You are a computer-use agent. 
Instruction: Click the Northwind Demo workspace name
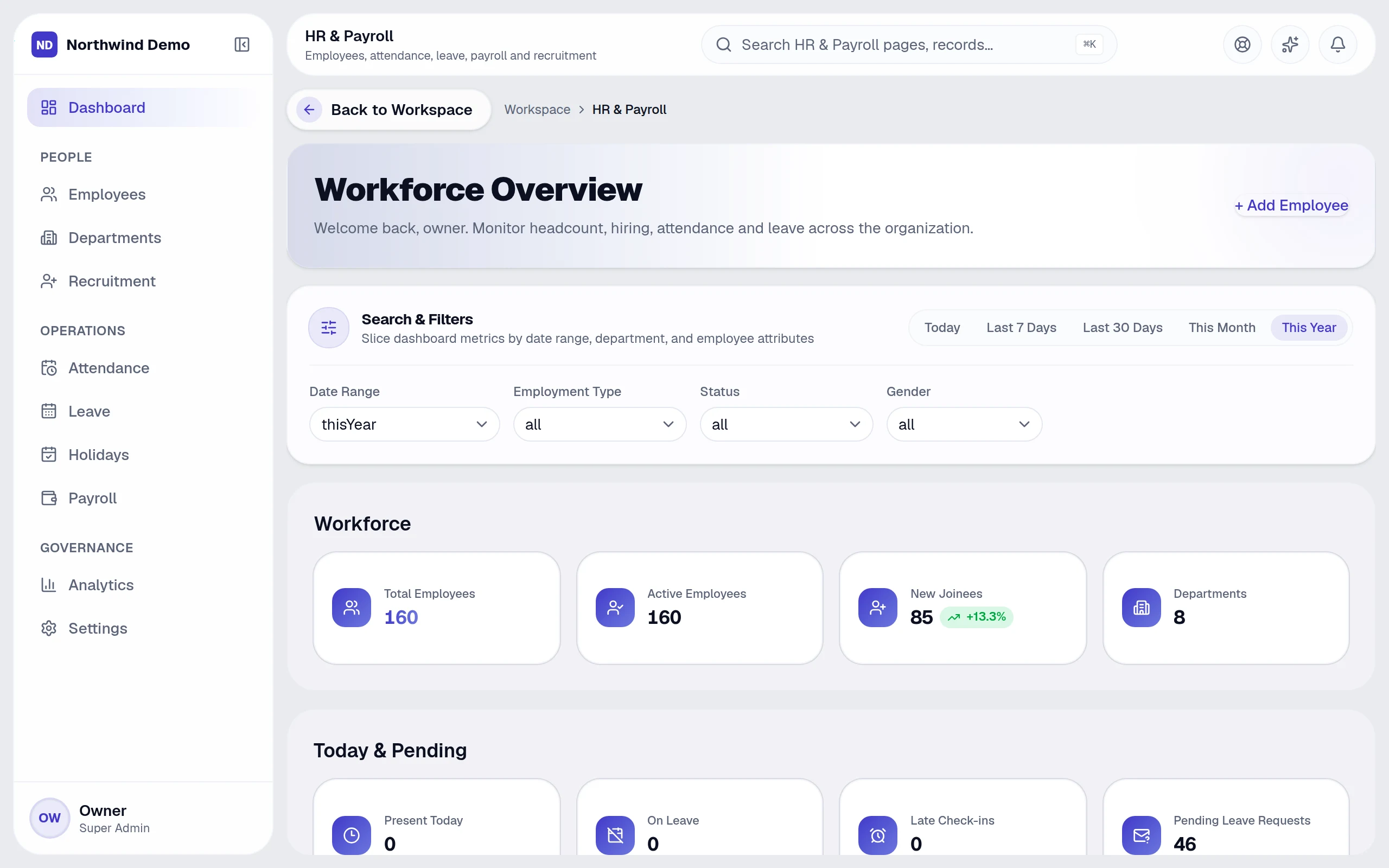click(x=128, y=44)
